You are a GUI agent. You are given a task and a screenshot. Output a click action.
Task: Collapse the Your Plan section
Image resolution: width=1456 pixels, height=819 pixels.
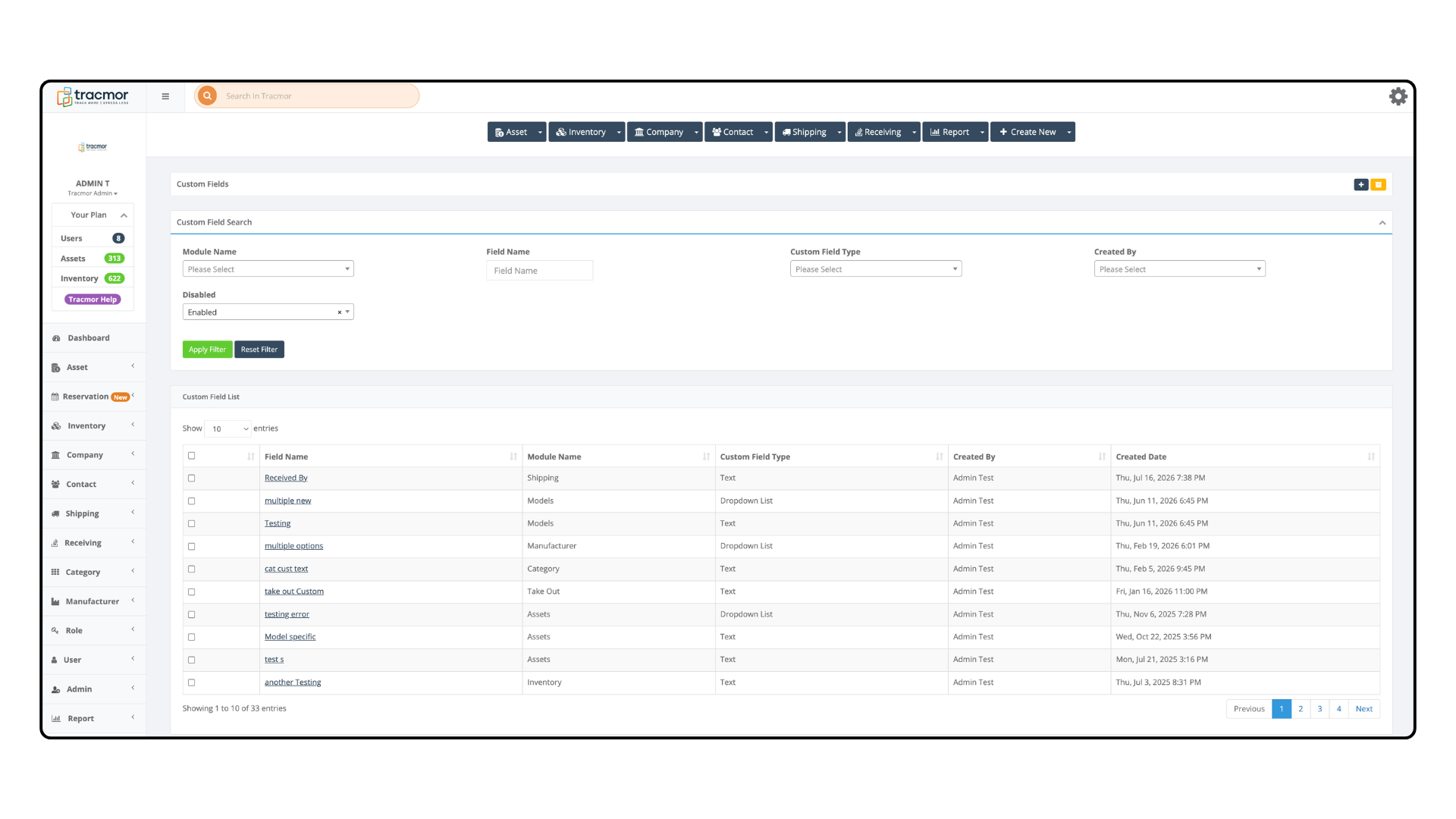click(x=124, y=215)
